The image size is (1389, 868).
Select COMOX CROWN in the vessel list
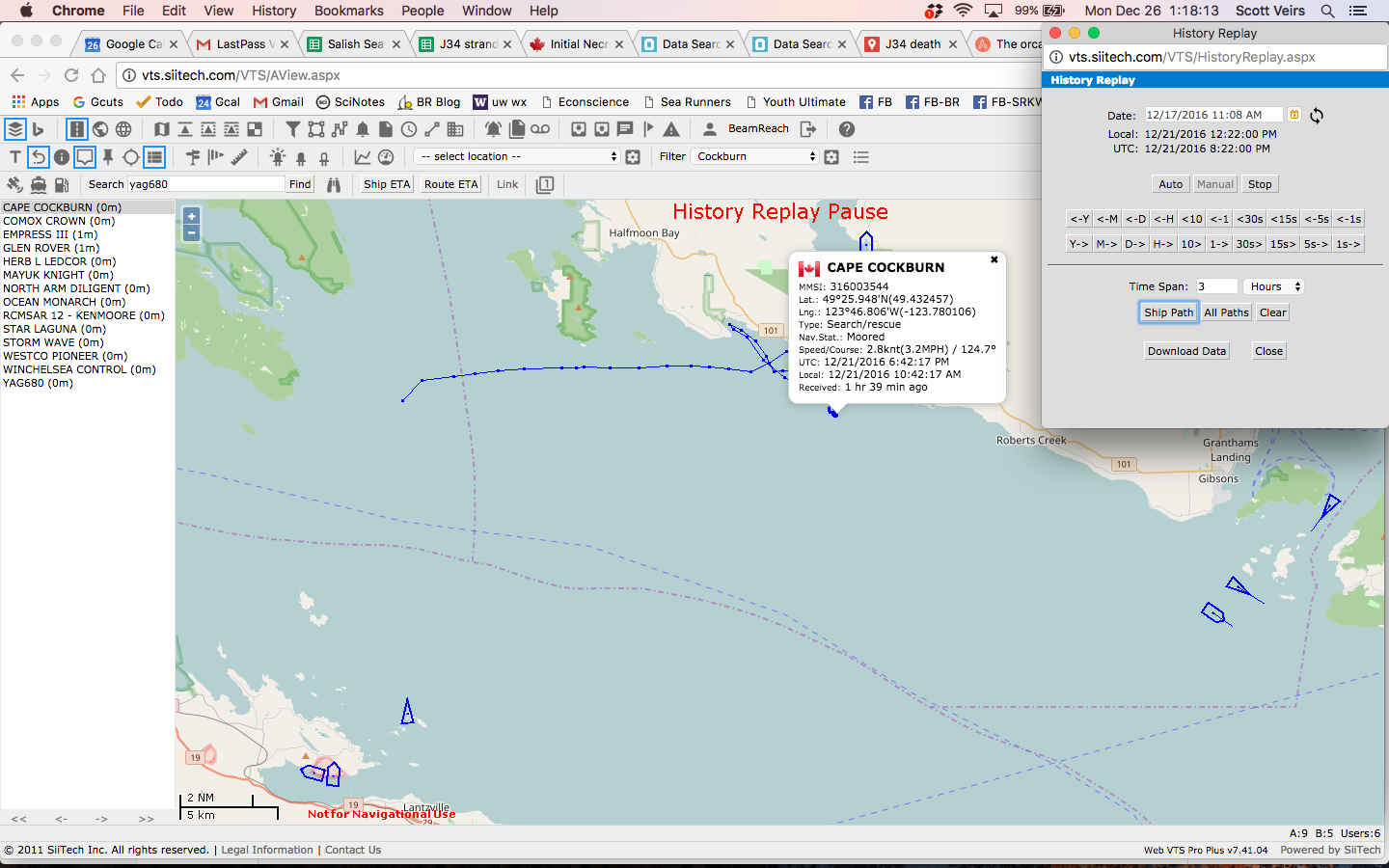pos(59,221)
